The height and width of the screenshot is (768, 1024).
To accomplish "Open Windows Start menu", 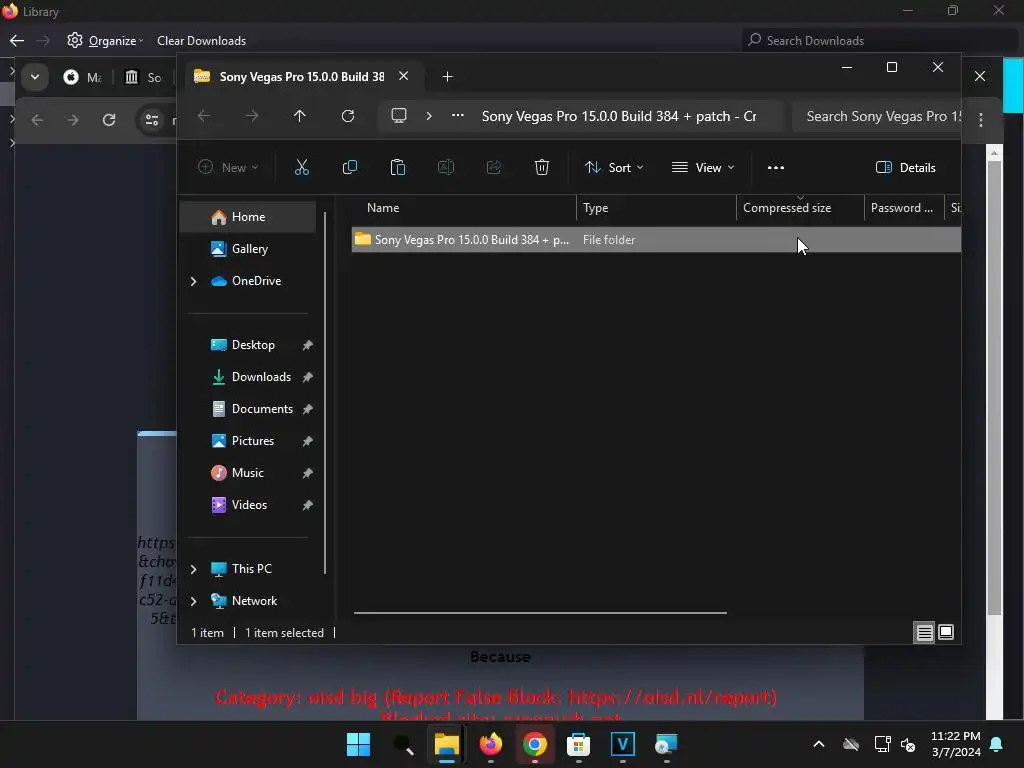I will point(358,744).
